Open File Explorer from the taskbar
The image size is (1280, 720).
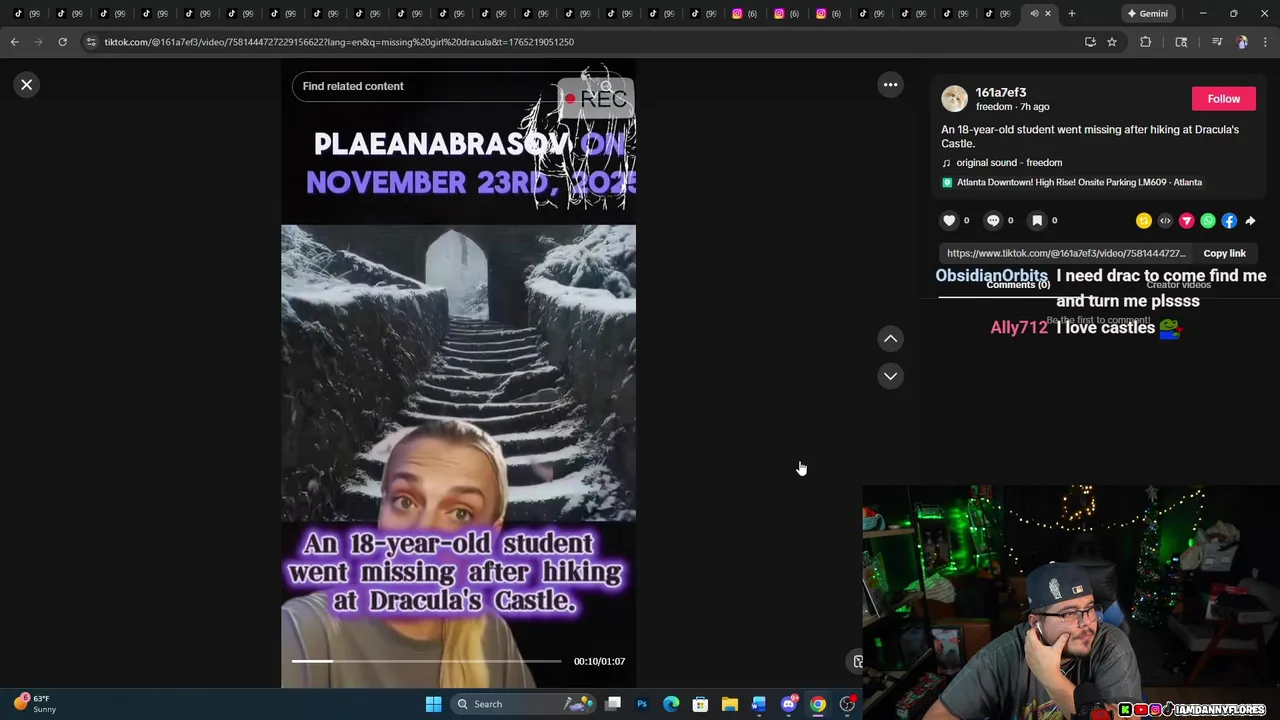pos(730,704)
